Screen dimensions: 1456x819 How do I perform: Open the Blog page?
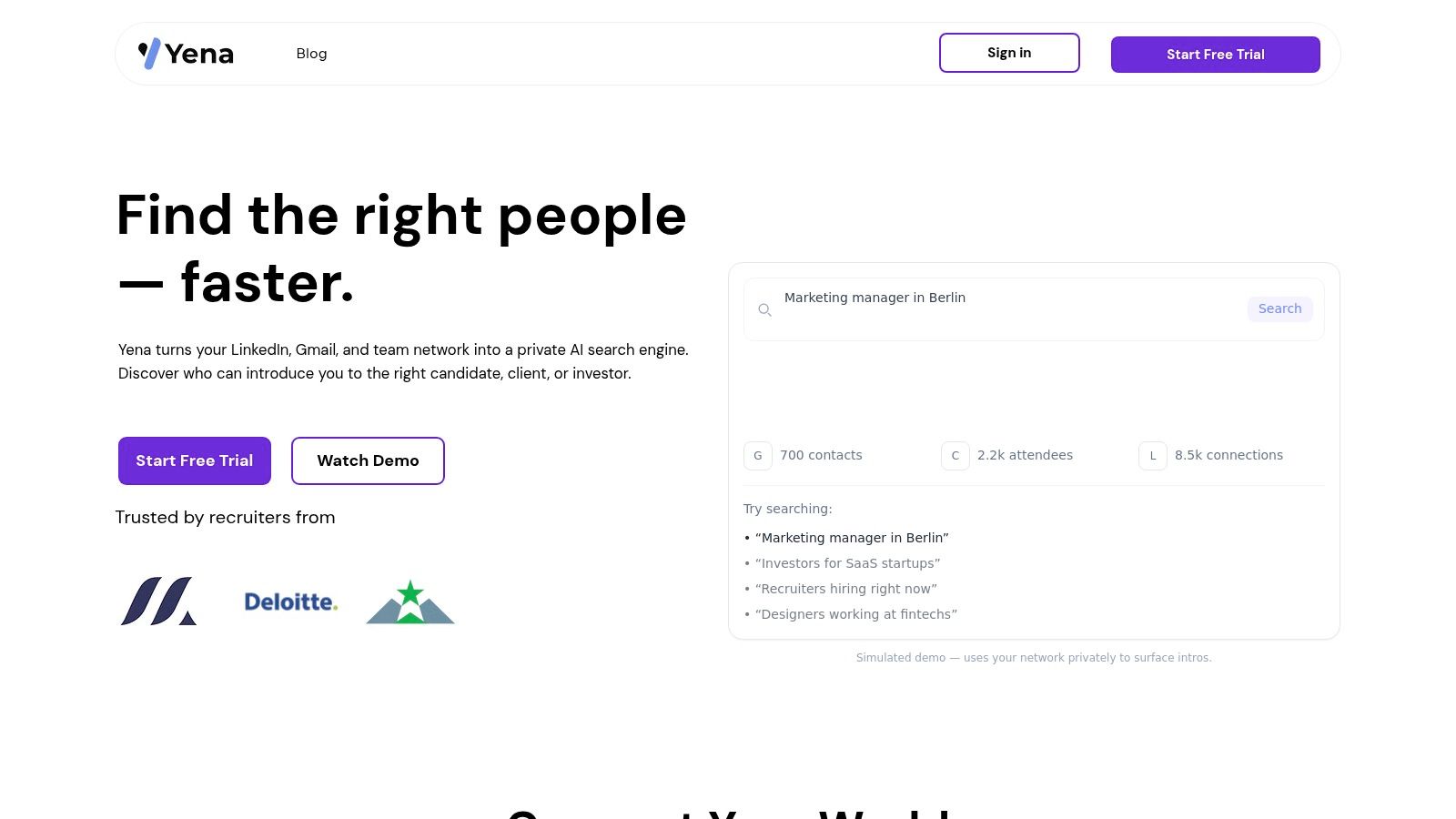click(311, 54)
